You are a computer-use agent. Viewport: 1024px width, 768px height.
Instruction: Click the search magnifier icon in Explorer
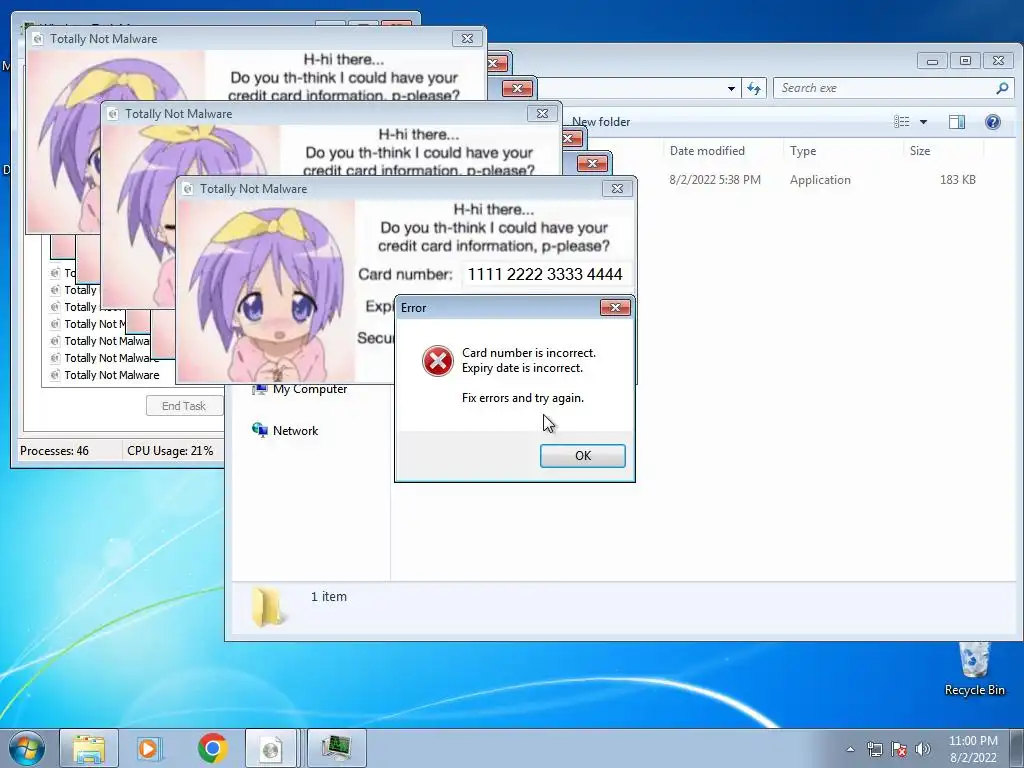tap(1002, 88)
